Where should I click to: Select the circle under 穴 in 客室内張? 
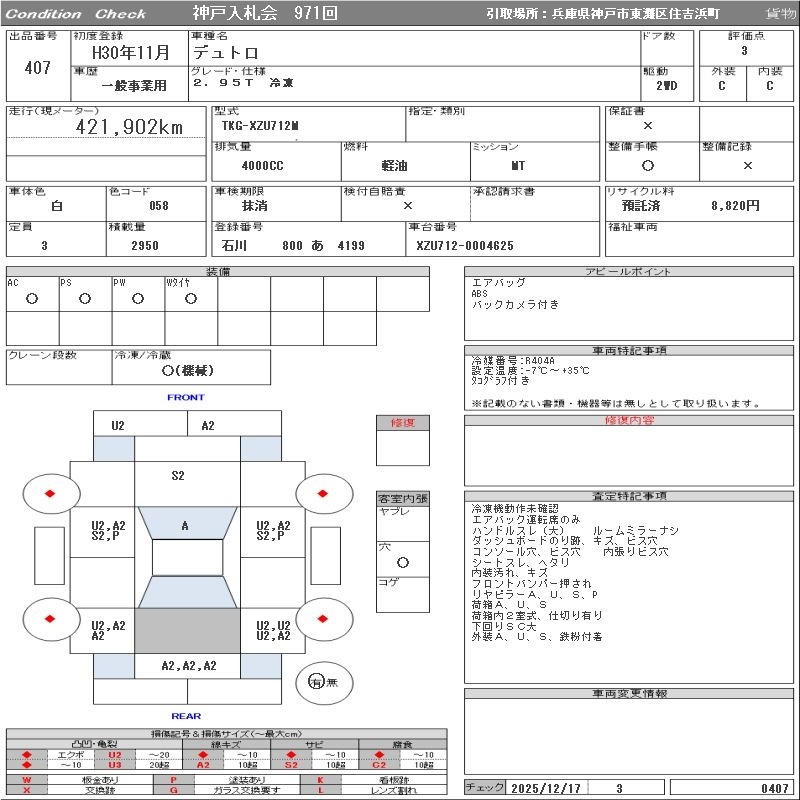402,562
